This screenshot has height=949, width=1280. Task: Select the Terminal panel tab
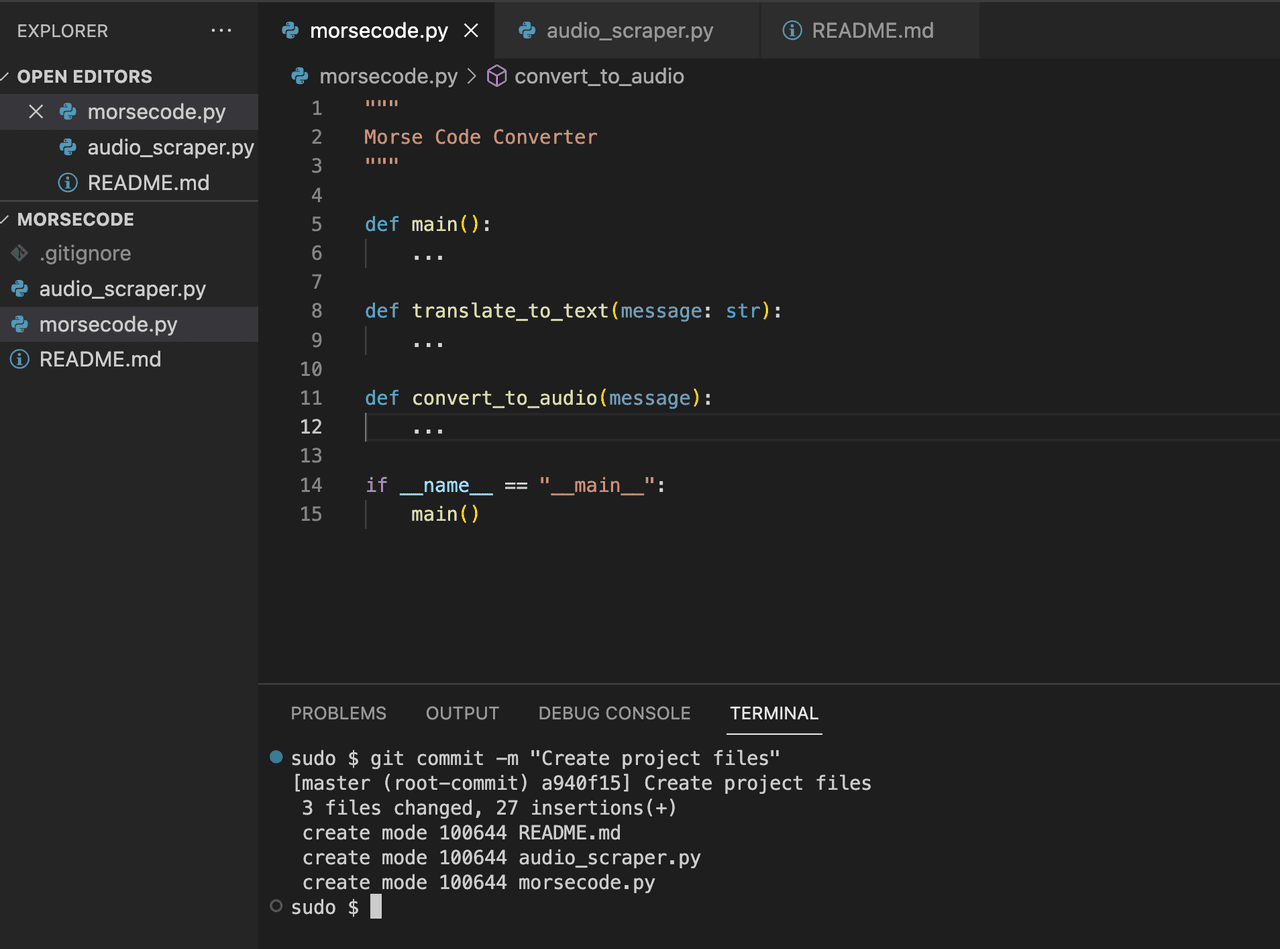[774, 713]
